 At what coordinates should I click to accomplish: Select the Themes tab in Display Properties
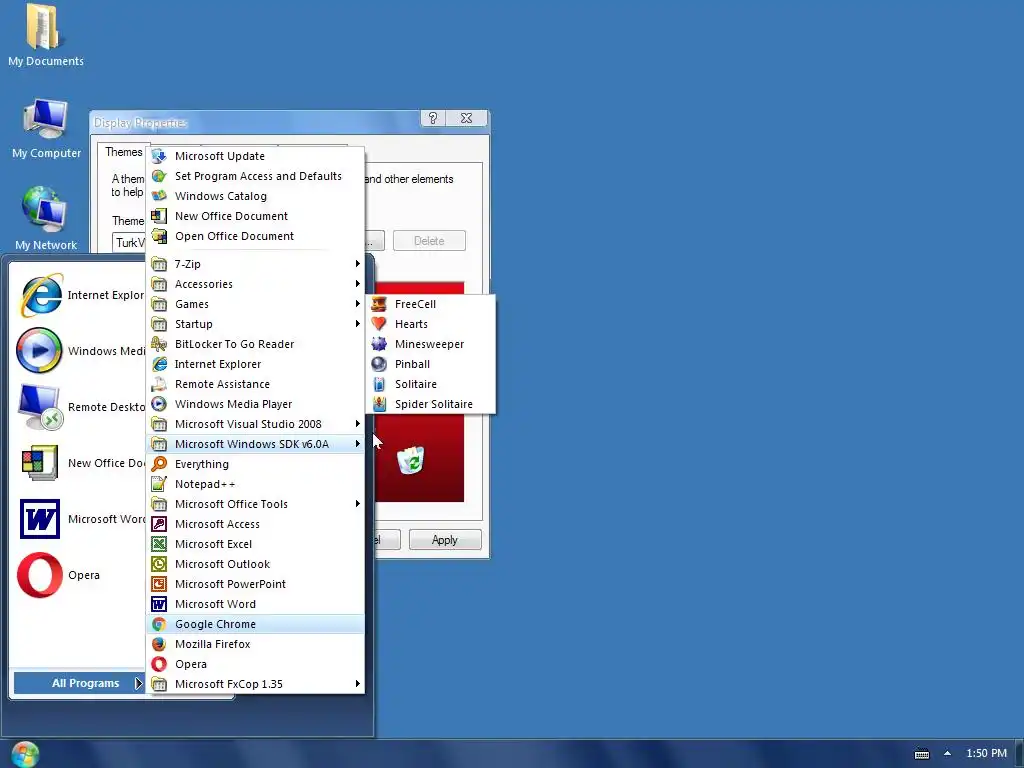[123, 152]
